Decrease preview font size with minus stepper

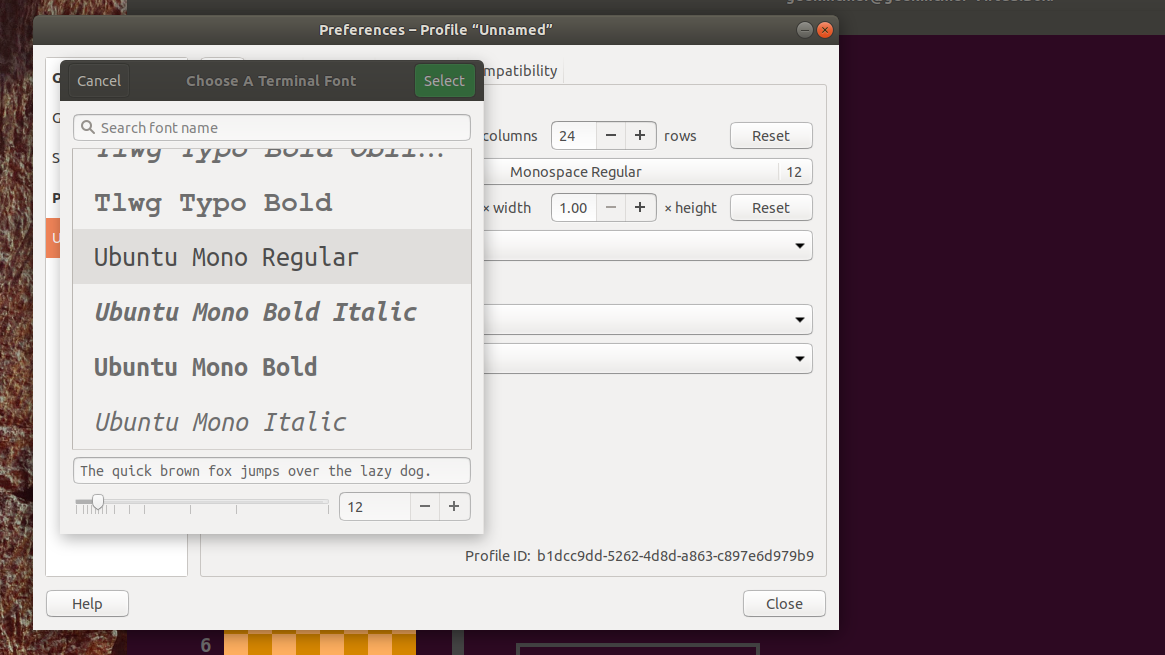click(424, 506)
